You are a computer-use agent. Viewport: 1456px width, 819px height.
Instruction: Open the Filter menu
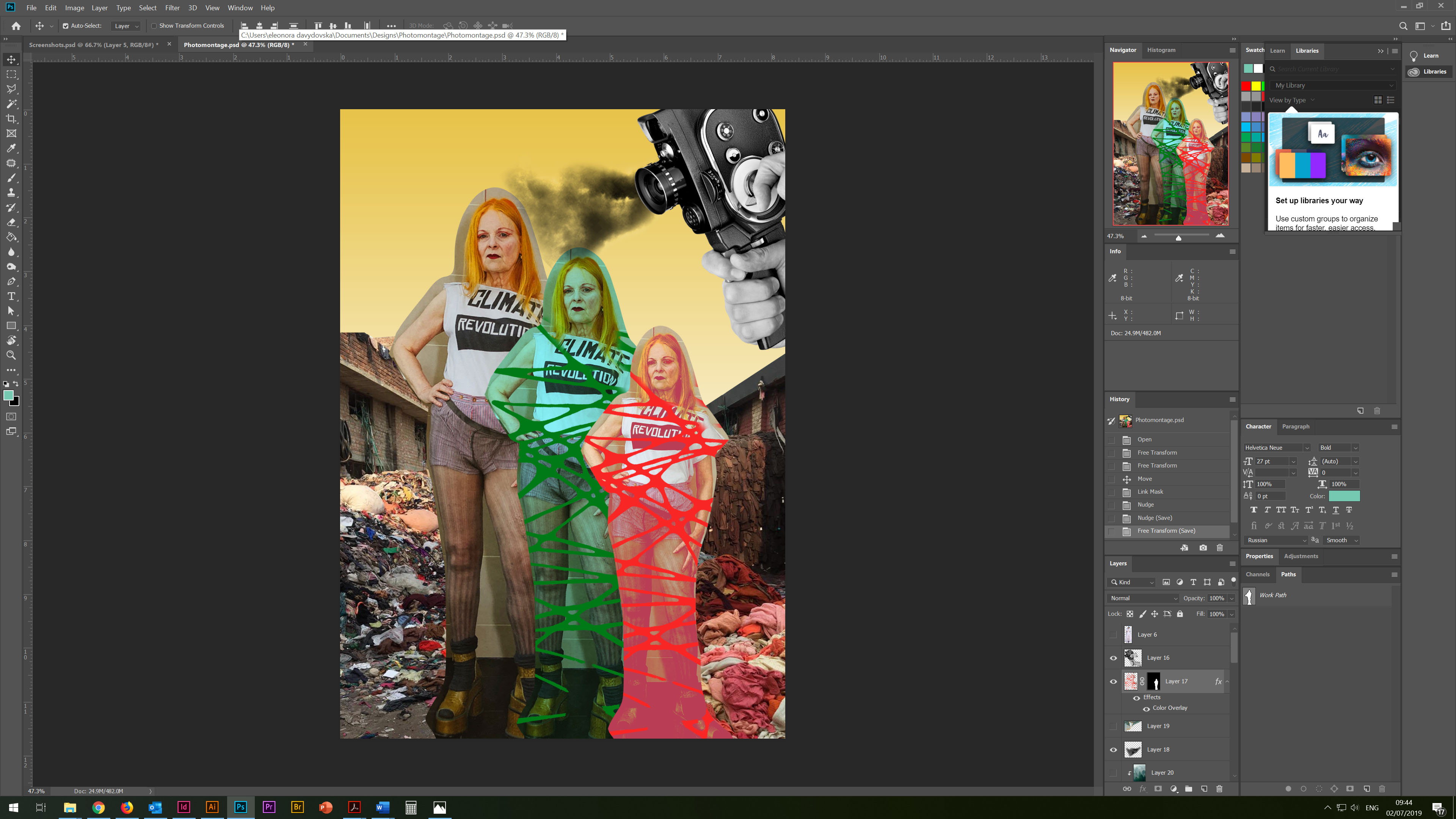(x=172, y=8)
